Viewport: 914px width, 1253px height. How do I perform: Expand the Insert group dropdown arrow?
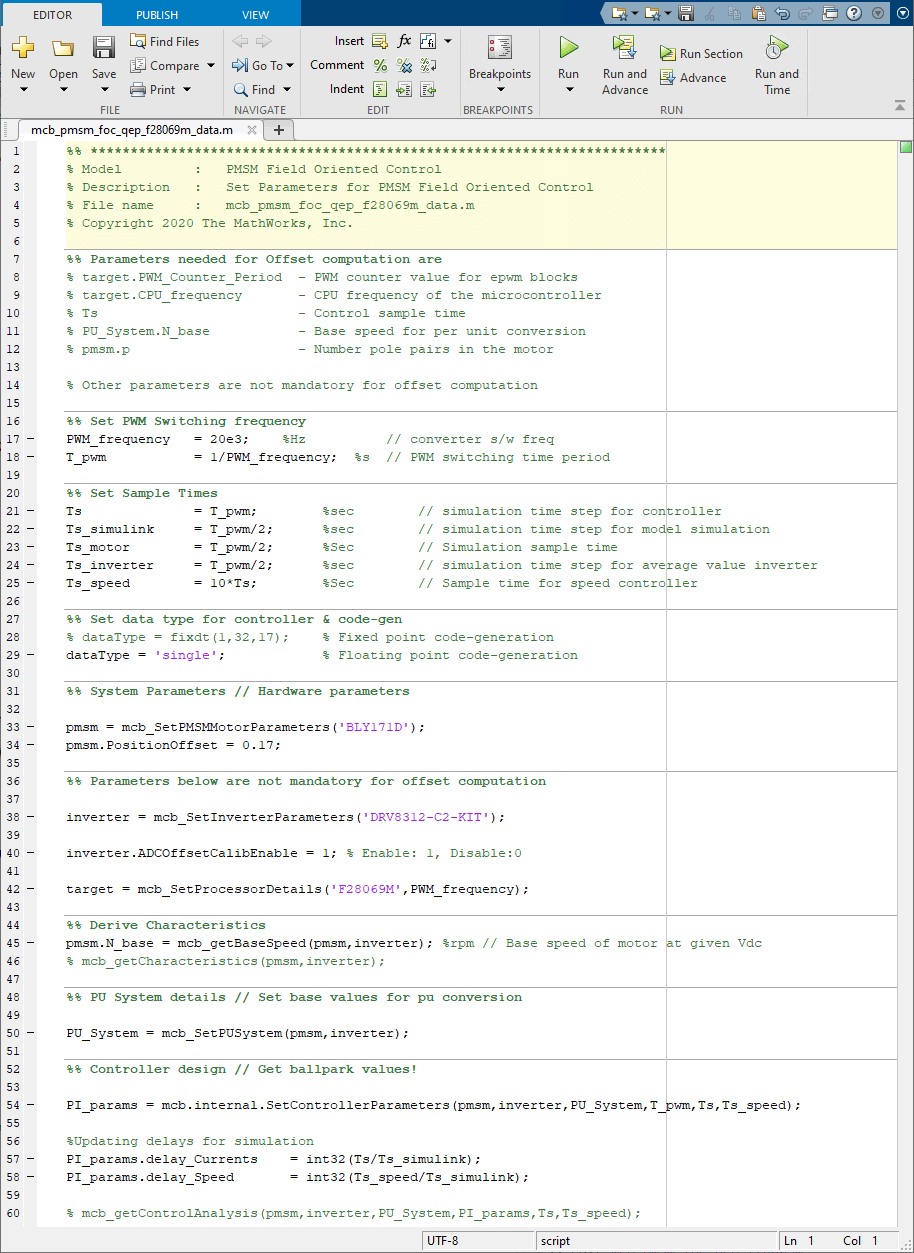pyautogui.click(x=448, y=42)
